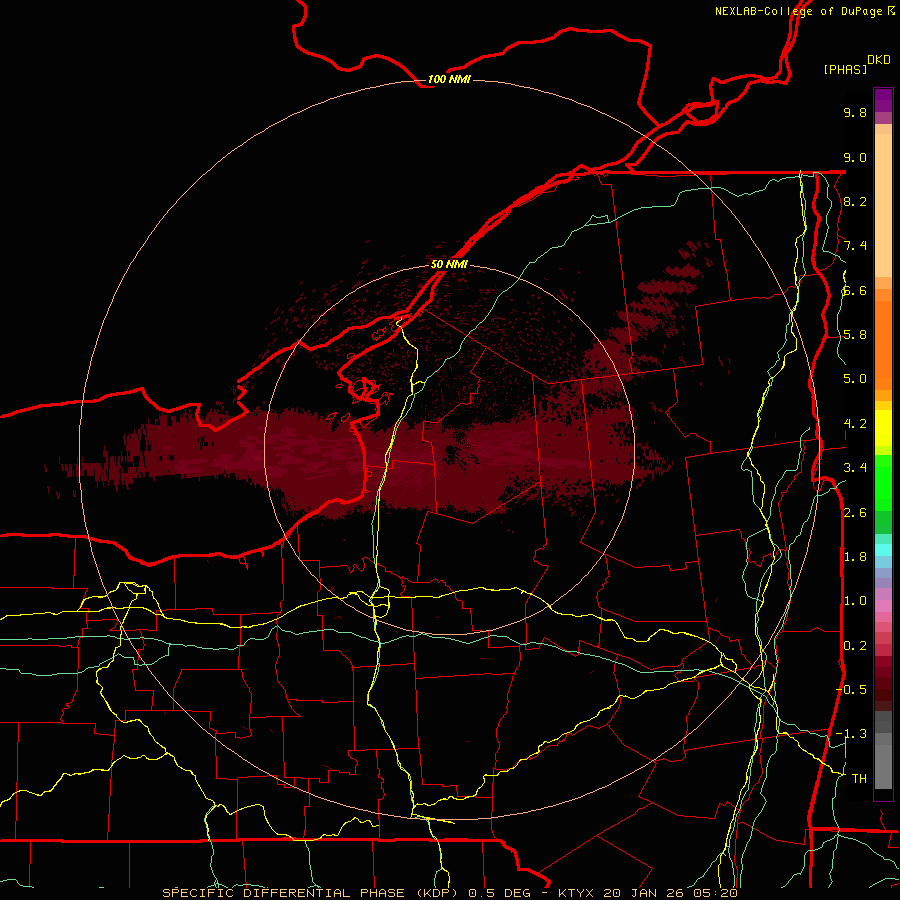The height and width of the screenshot is (900, 900).
Task: Click the -0.5 value on the color scale
Action: pos(851,690)
